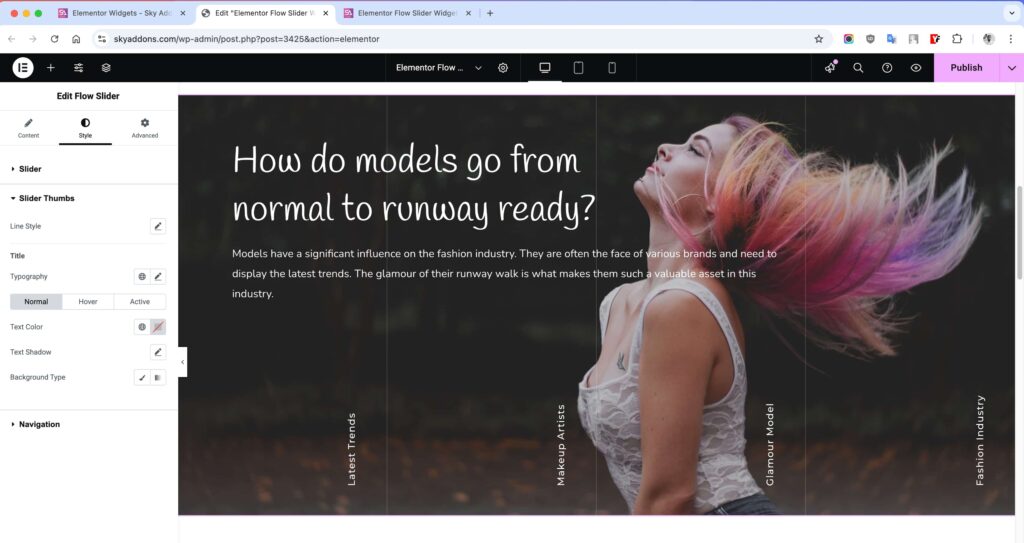Switch to Elementor Widgets – Sky Addons tab

pyautogui.click(x=121, y=13)
